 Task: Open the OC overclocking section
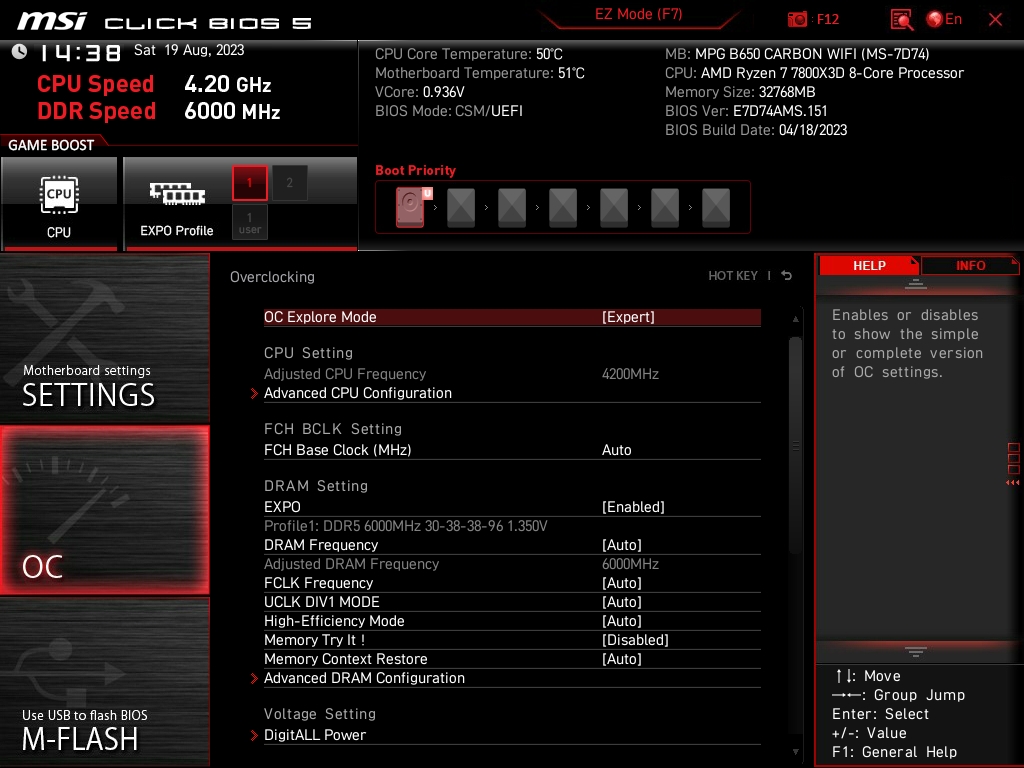pos(104,510)
